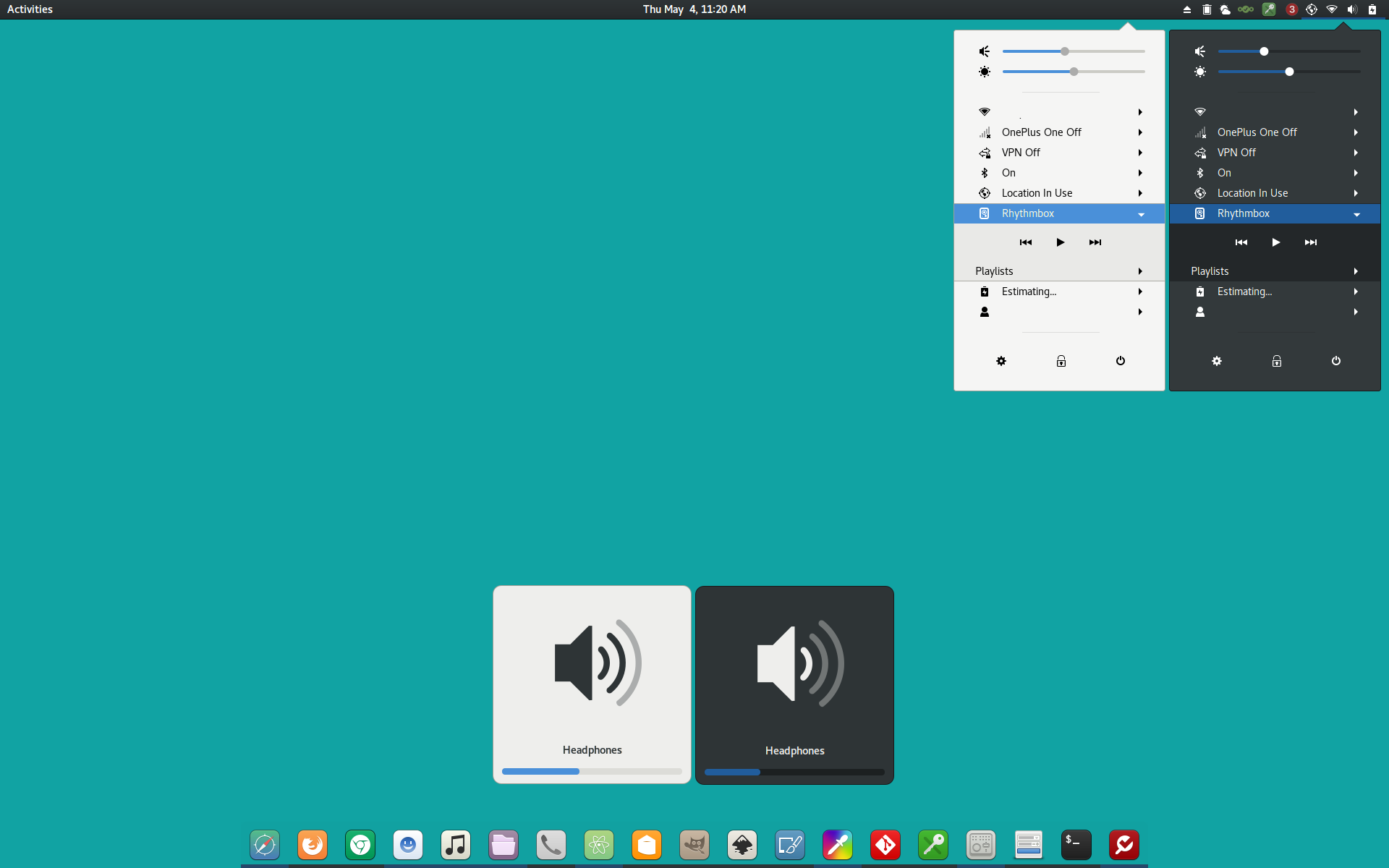The image size is (1389, 868).
Task: Open OnePlus One Off in the dark menu
Action: point(1275,132)
